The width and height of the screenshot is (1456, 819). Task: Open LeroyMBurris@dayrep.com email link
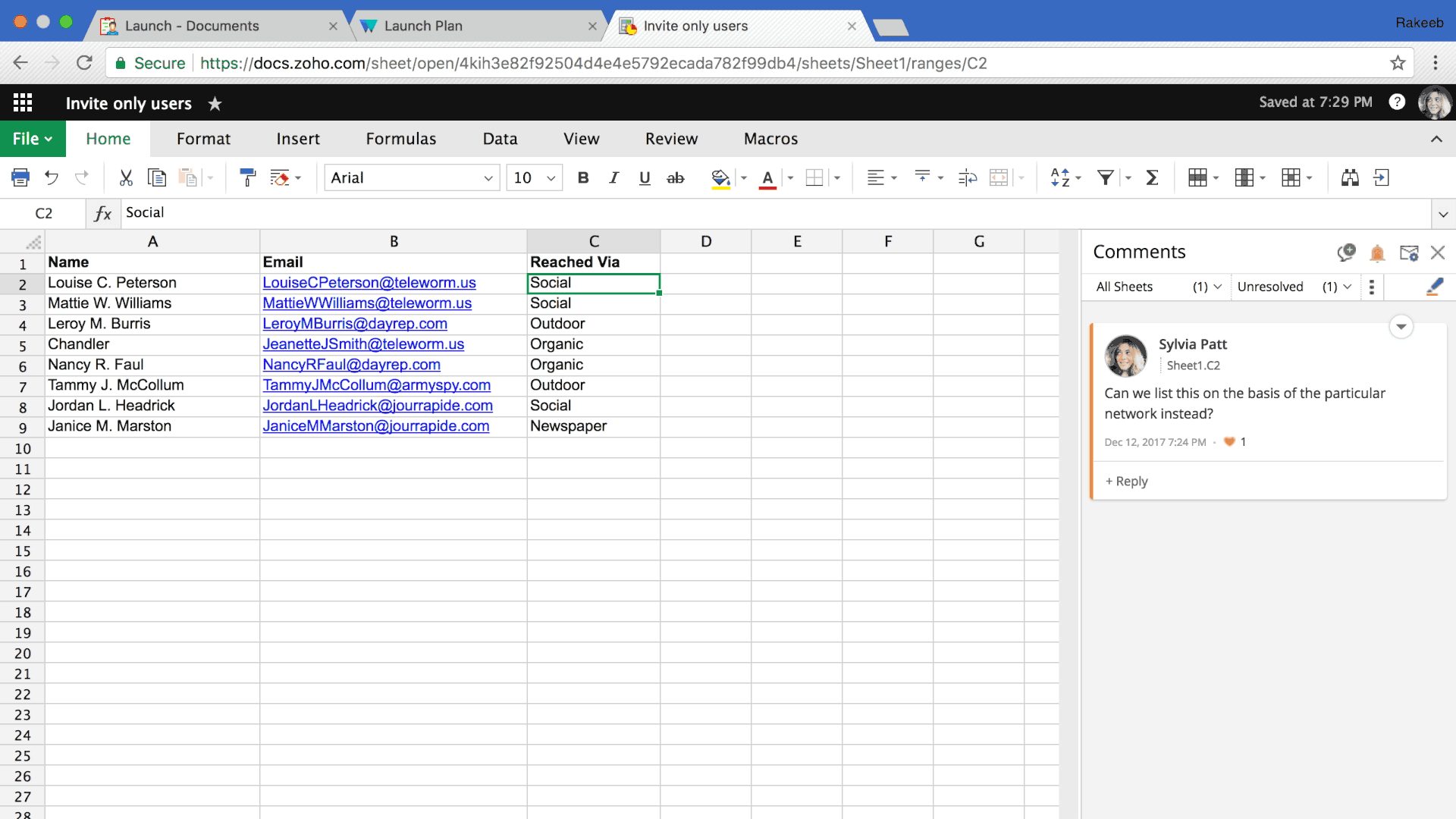pyautogui.click(x=354, y=324)
